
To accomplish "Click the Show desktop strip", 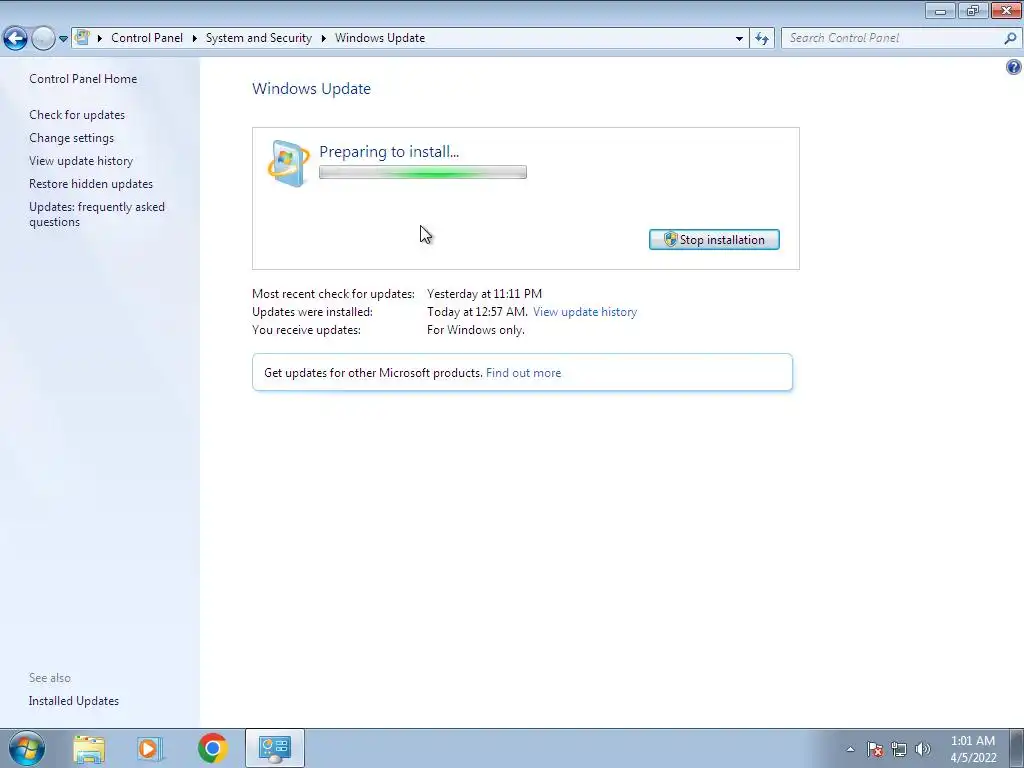I will (x=1017, y=748).
